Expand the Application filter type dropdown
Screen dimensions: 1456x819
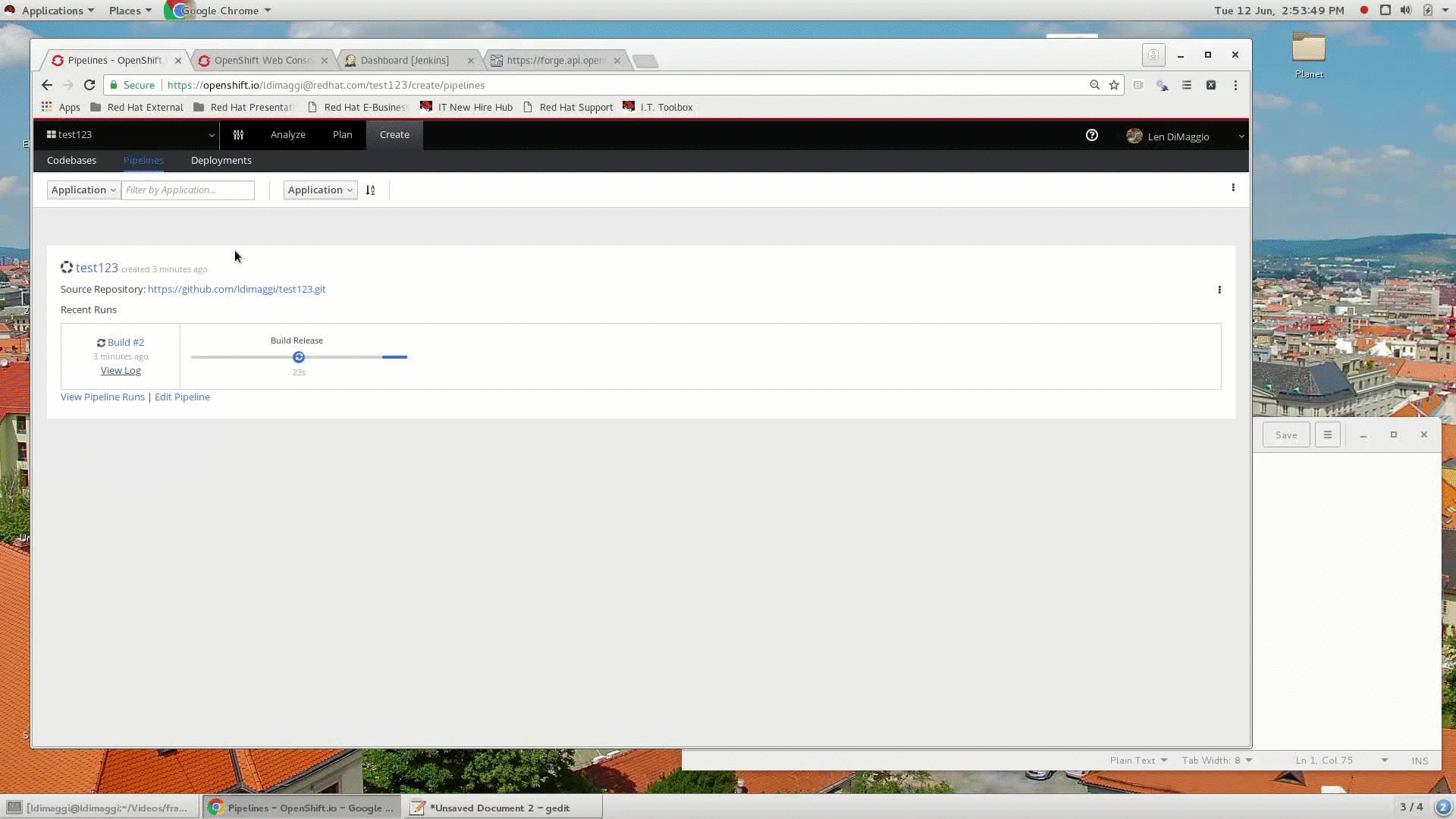83,190
